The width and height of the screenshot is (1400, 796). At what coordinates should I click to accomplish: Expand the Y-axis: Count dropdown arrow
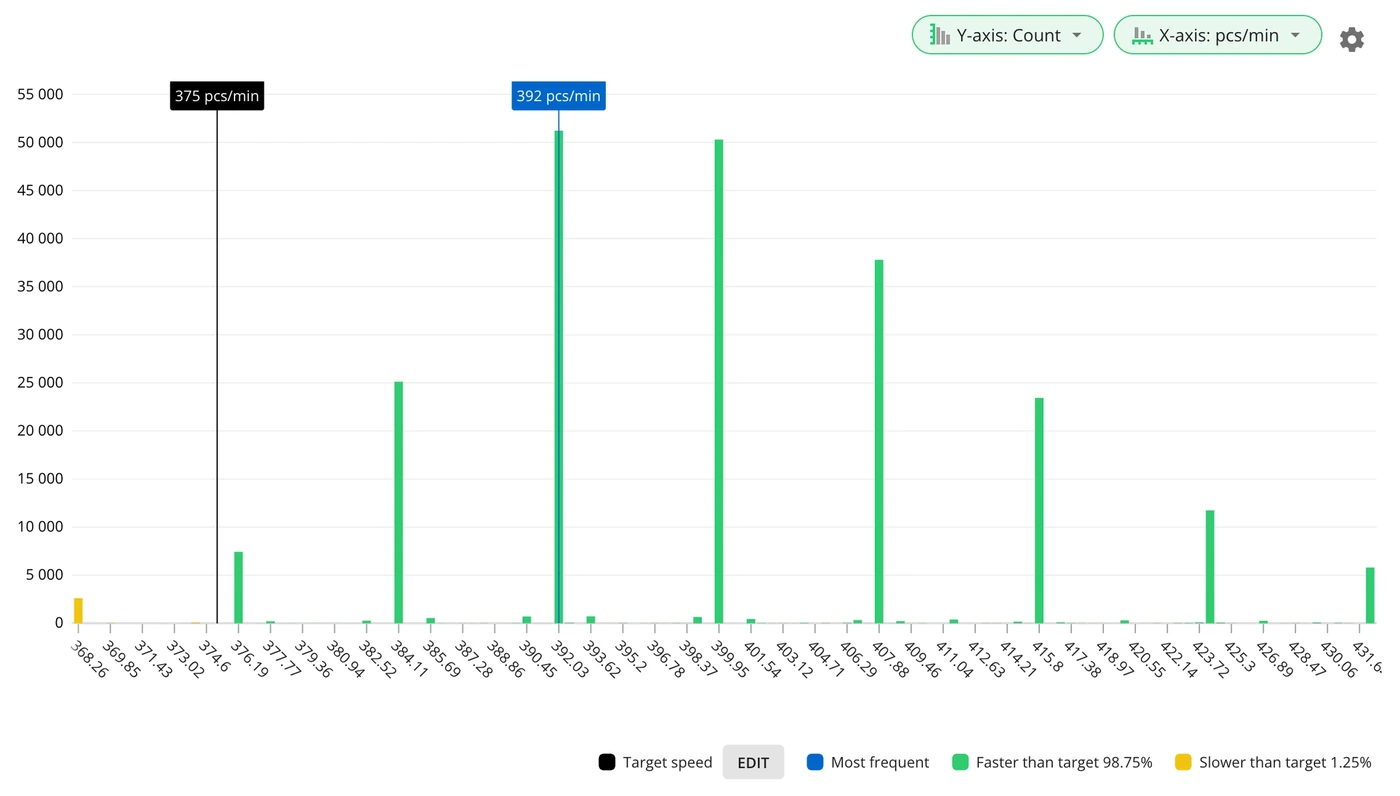1077,35
